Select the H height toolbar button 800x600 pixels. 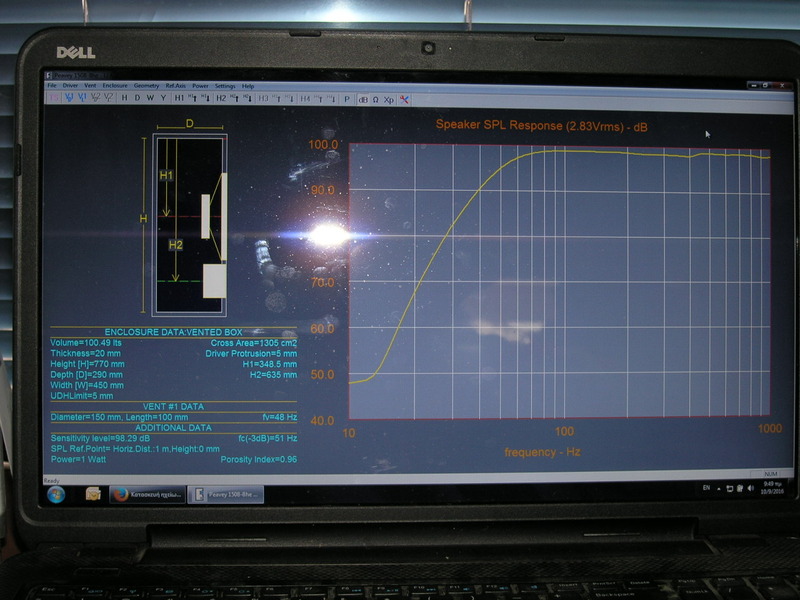124,98
